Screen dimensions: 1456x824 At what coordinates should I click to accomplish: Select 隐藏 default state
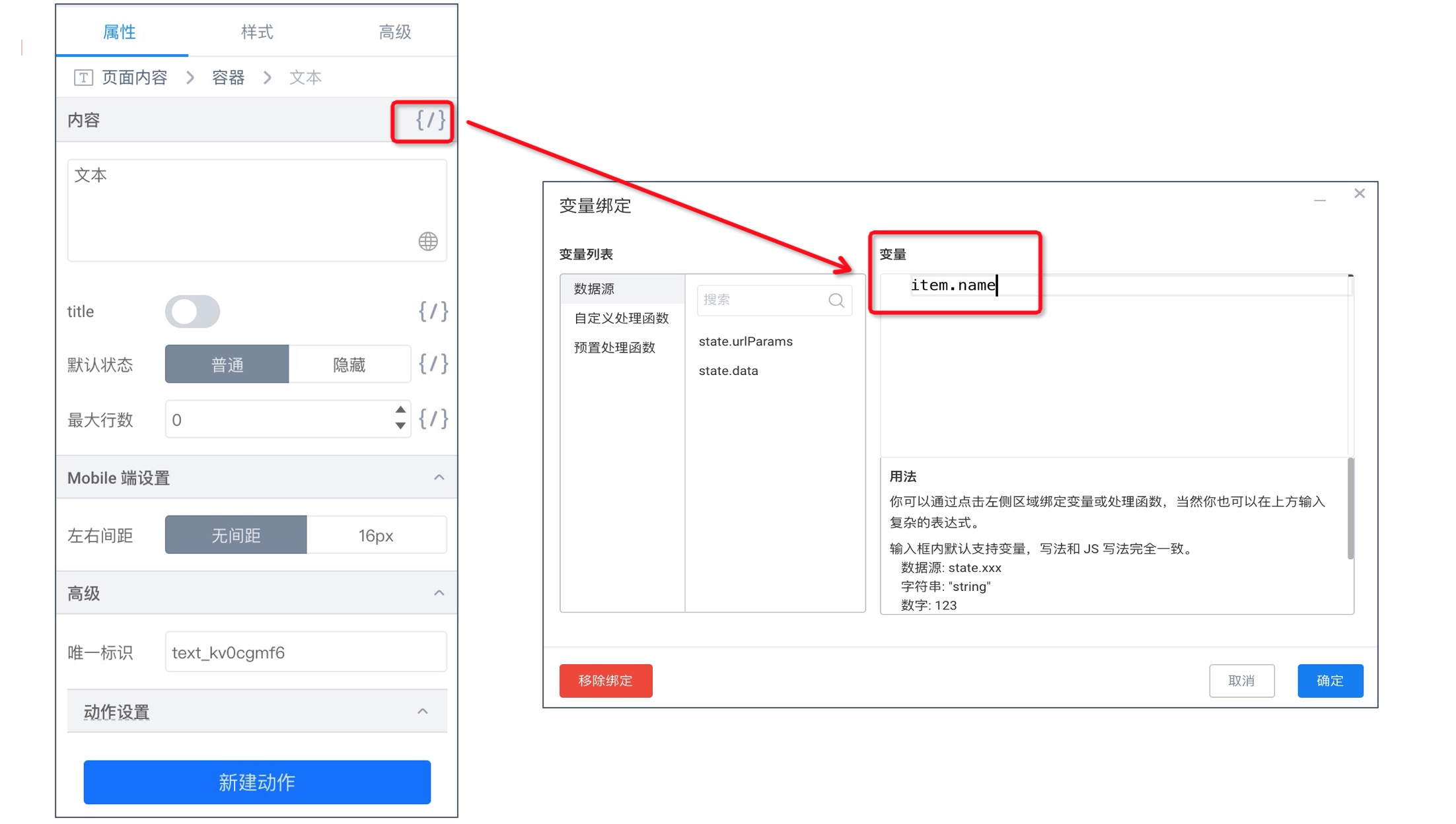(x=349, y=364)
